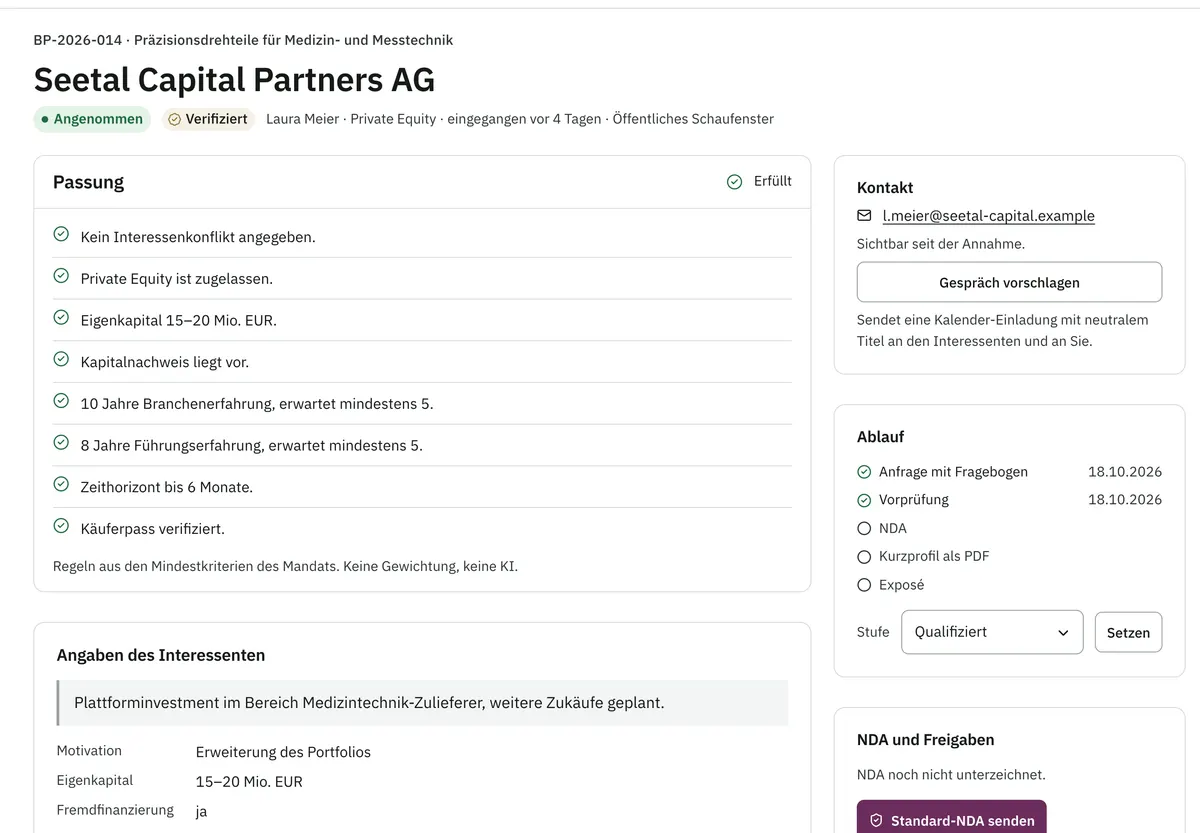Open email link l.meier@seetal-capital.example

(988, 216)
